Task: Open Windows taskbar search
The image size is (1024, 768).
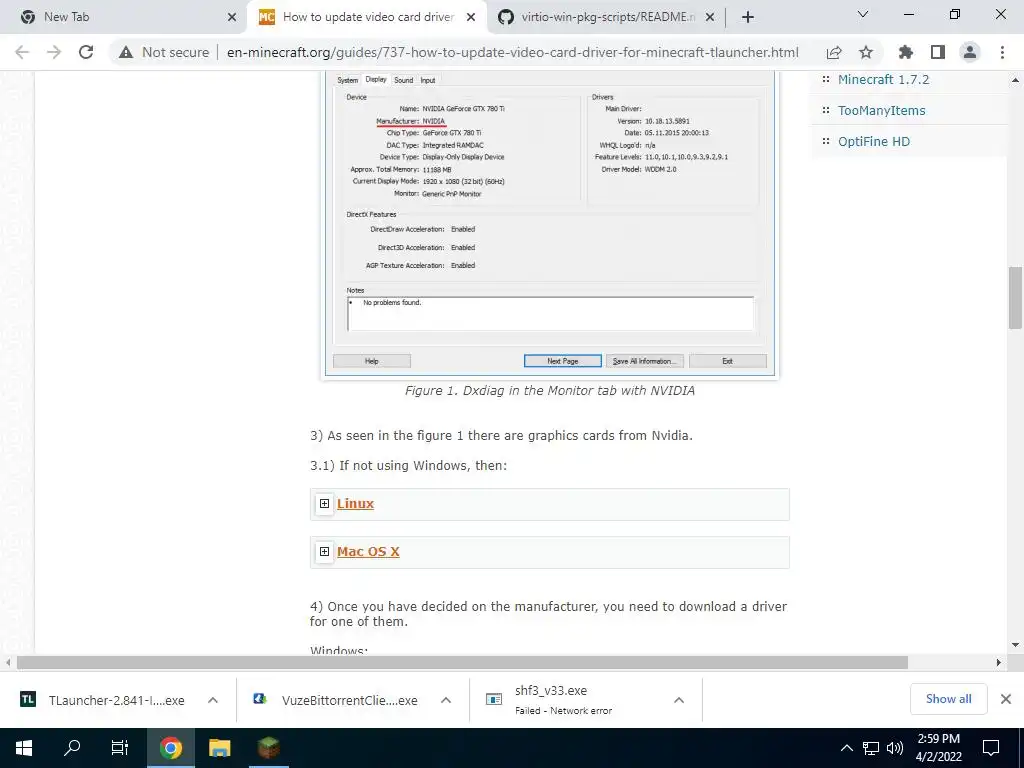Action: [x=72, y=748]
